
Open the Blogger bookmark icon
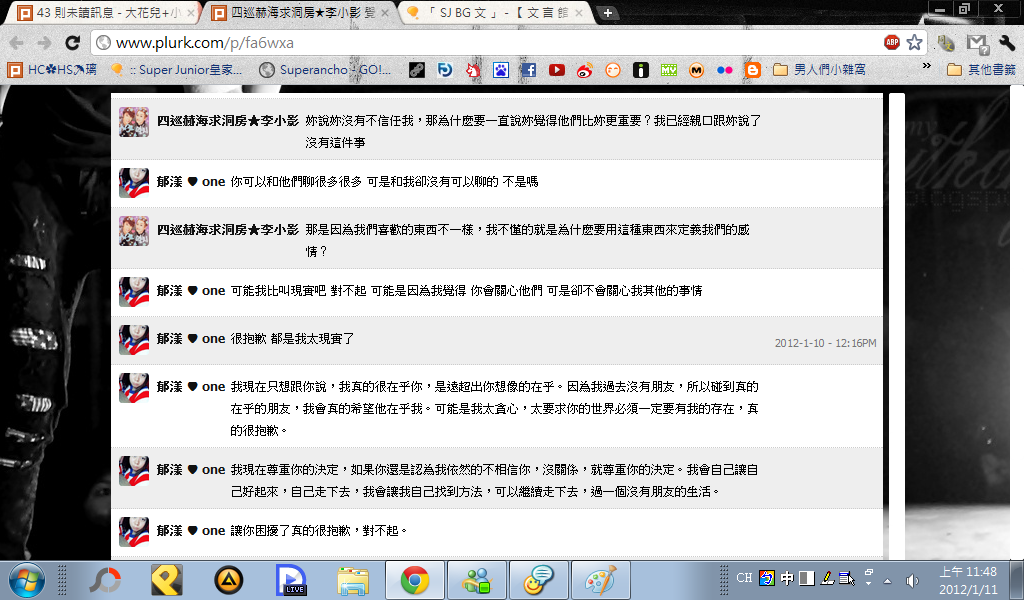(x=753, y=70)
